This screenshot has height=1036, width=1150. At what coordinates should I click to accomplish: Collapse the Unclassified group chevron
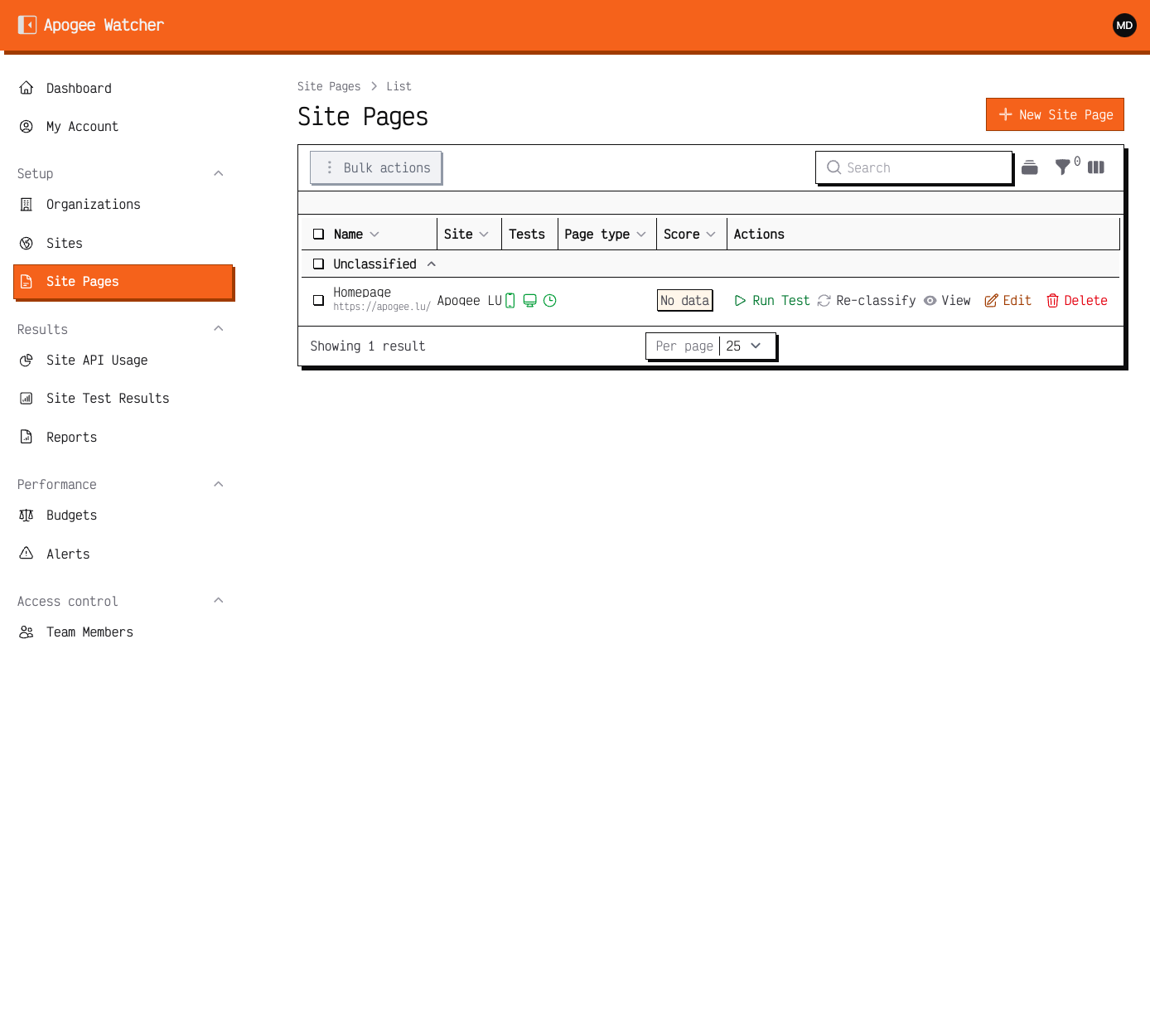pyautogui.click(x=432, y=264)
